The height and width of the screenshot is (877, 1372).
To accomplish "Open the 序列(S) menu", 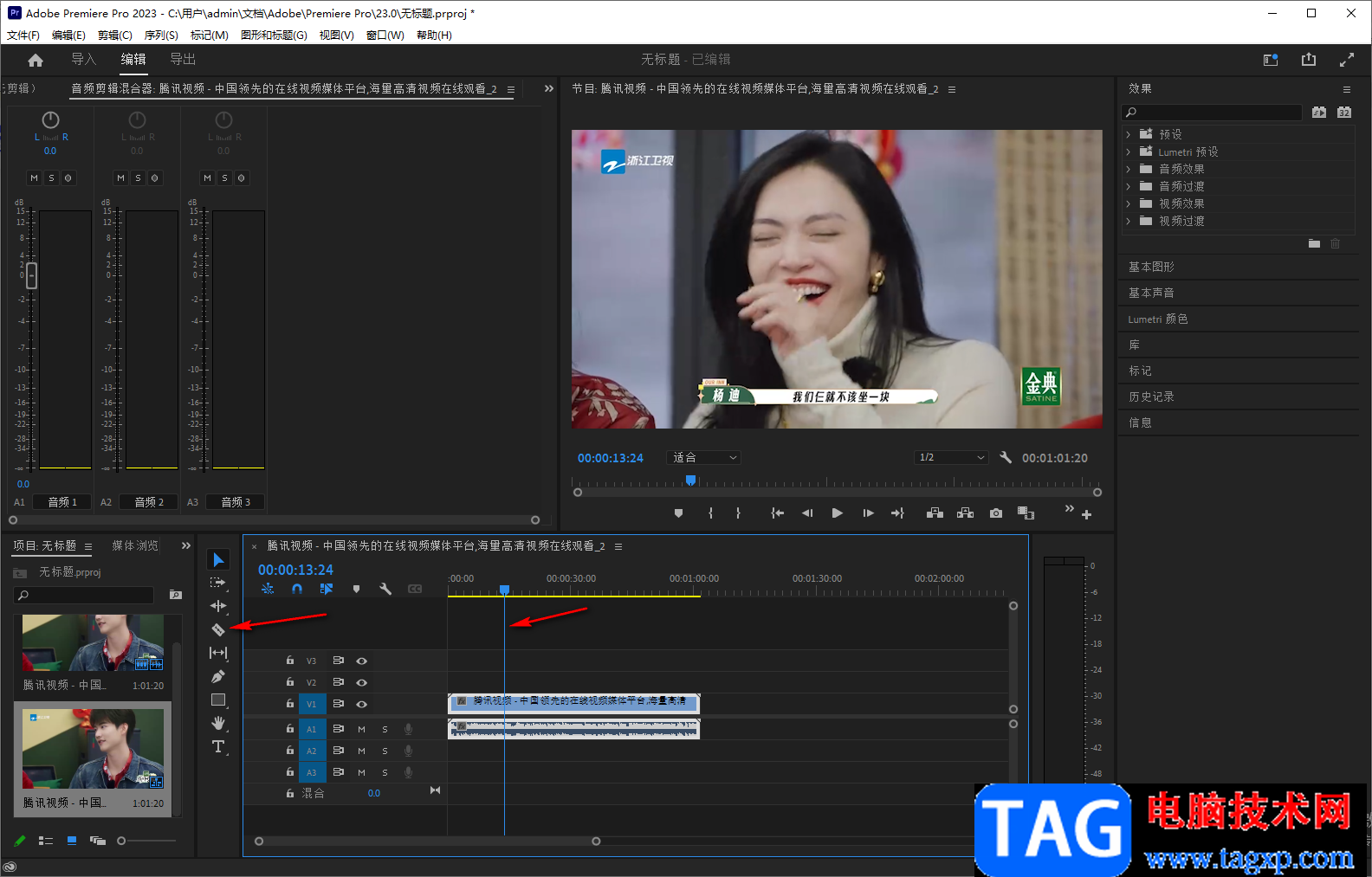I will (161, 35).
